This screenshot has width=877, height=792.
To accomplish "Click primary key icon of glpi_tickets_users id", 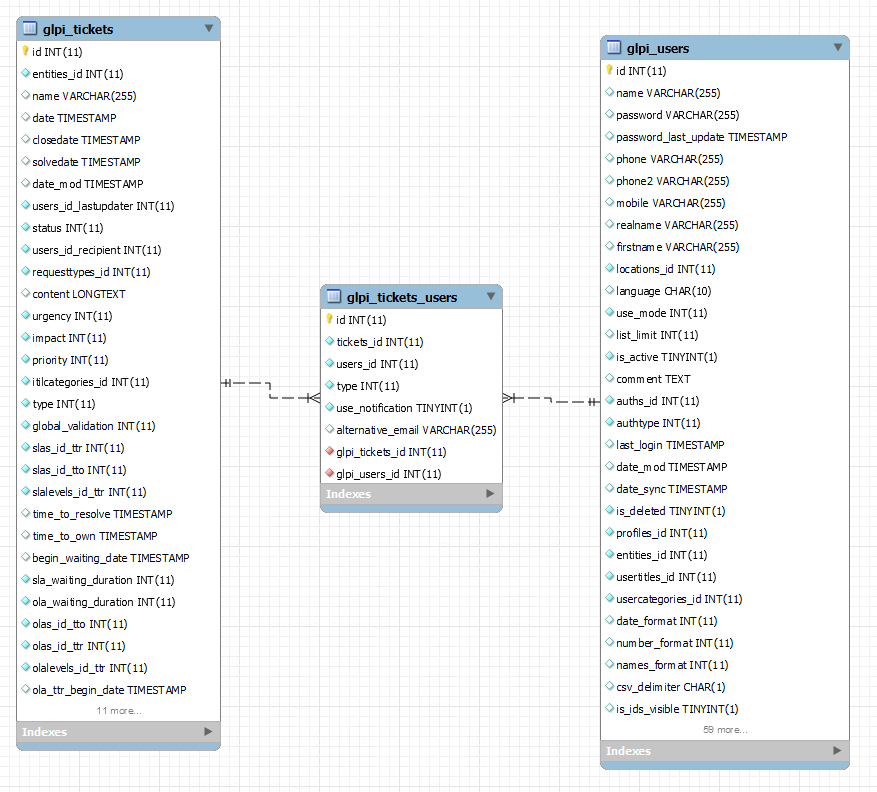I will (329, 319).
